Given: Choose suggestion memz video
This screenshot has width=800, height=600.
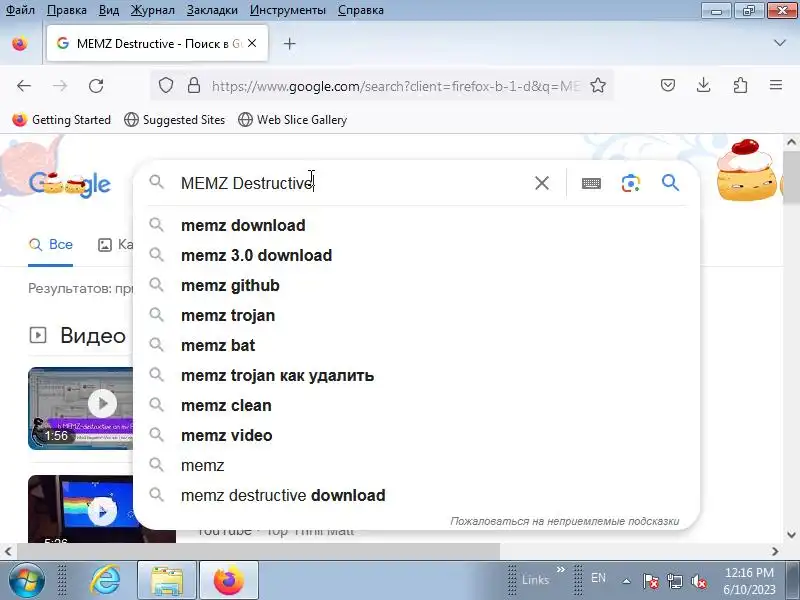Looking at the screenshot, I should click(x=416, y=435).
